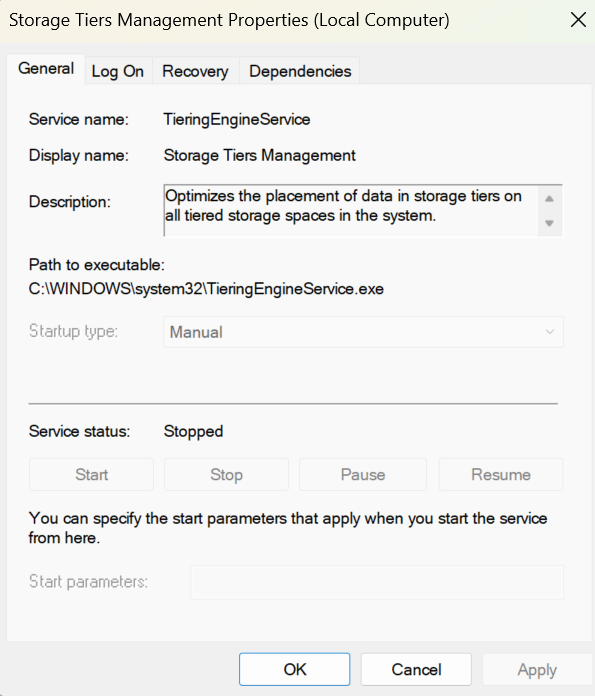595x696 pixels.
Task: Click the Service name label
Action: point(79,119)
